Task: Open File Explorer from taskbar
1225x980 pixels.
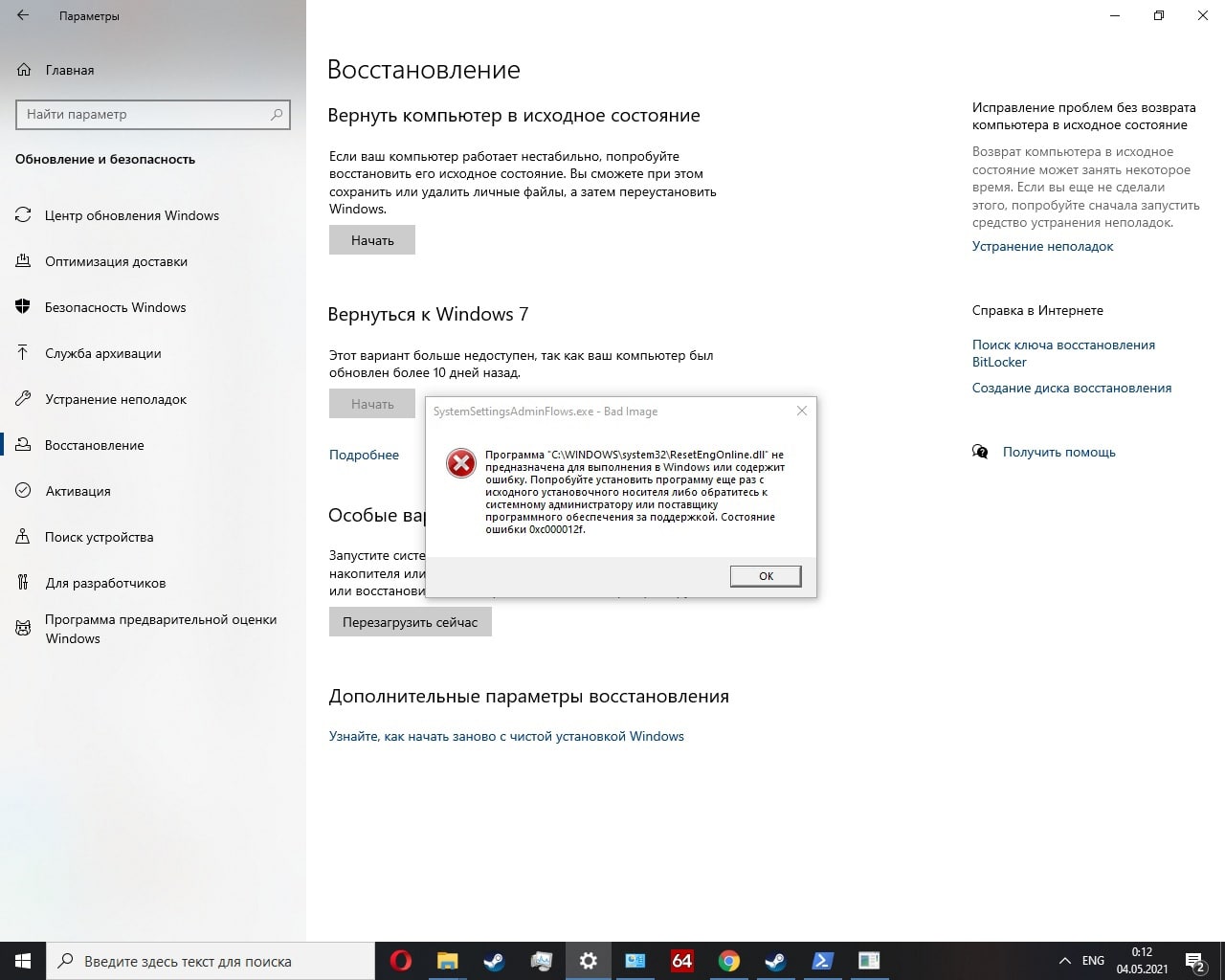Action: [448, 961]
